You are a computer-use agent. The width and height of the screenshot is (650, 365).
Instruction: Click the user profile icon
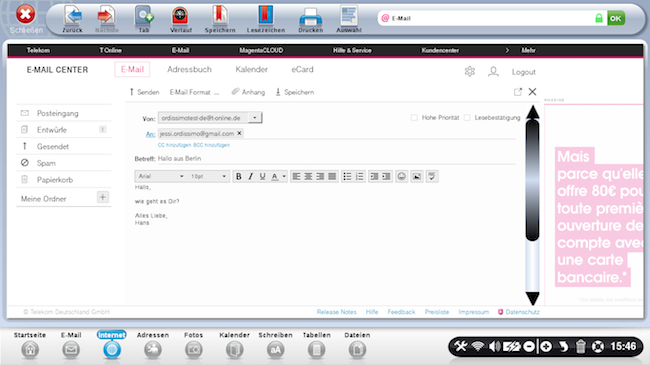[493, 71]
